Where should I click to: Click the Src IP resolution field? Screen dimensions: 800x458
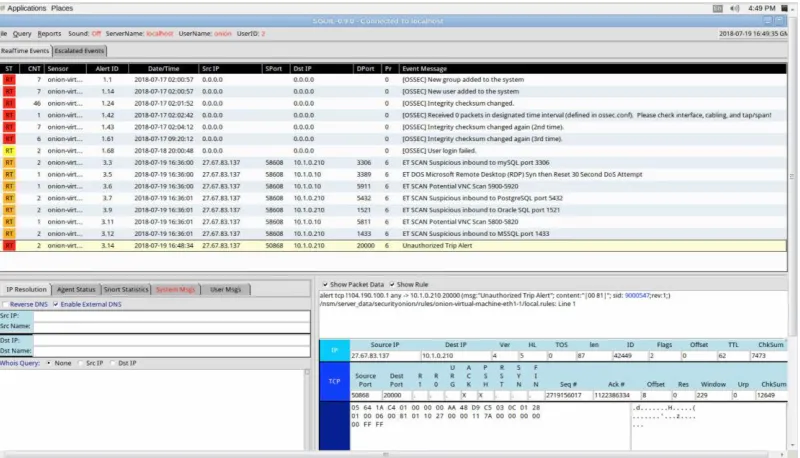[x=171, y=316]
